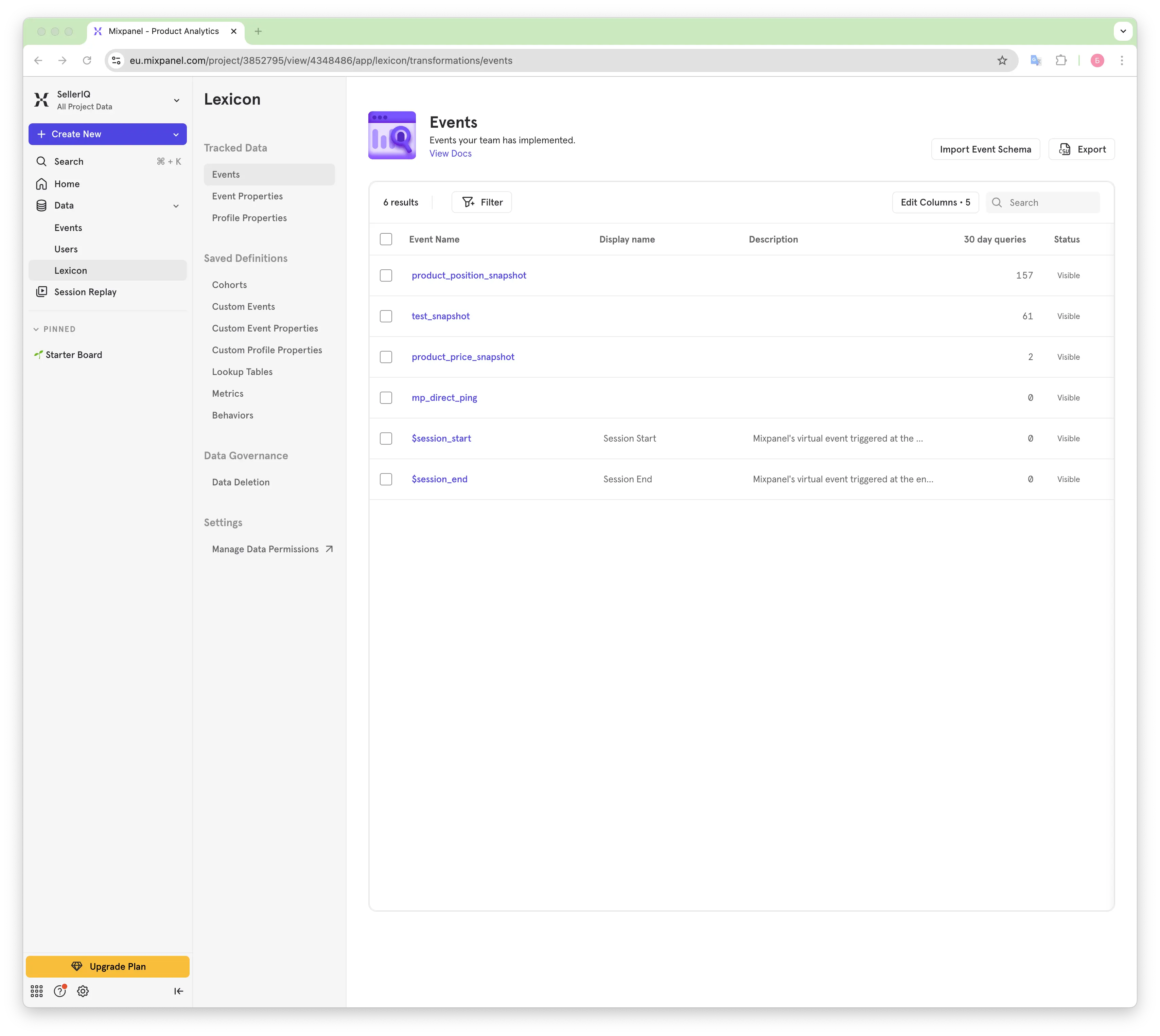
Task: Open the help question mark icon
Action: click(x=60, y=991)
